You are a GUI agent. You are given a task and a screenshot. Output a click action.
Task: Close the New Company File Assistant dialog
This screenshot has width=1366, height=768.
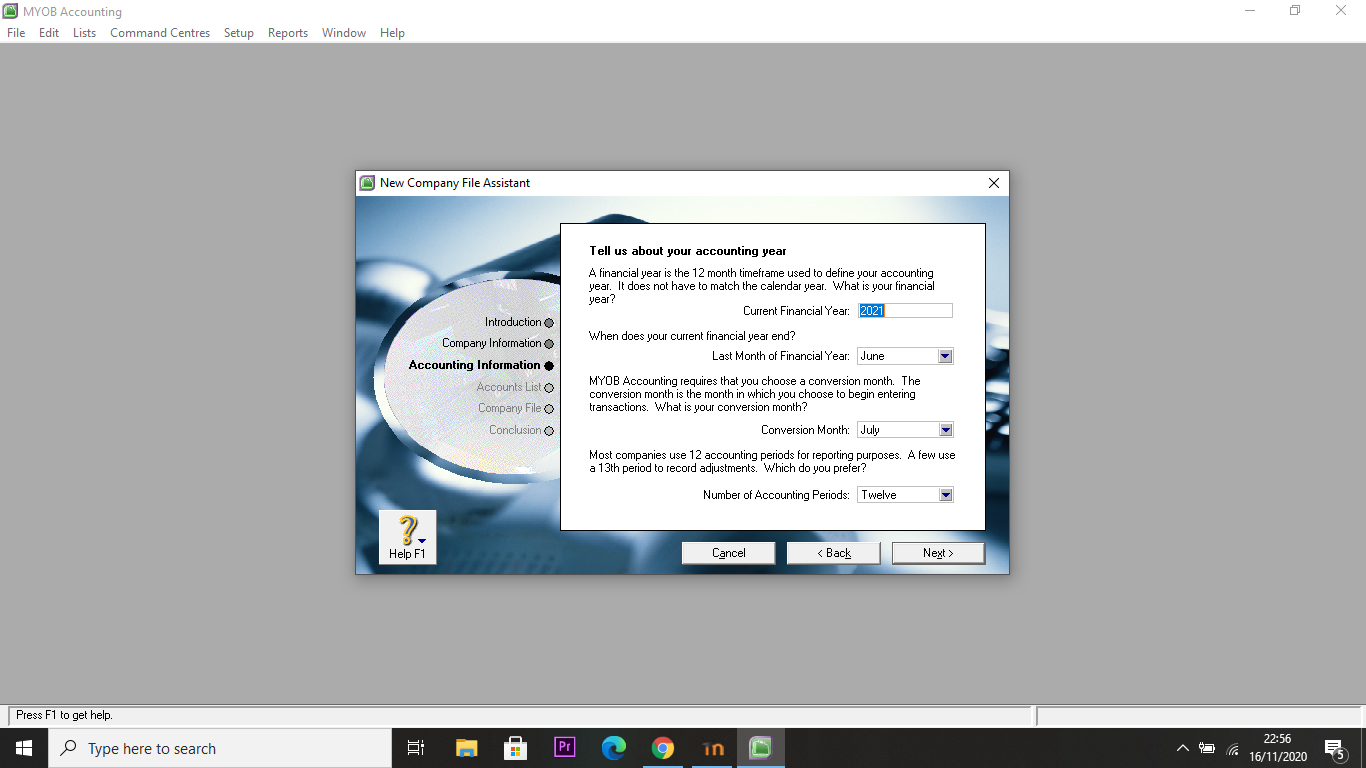[x=994, y=183]
